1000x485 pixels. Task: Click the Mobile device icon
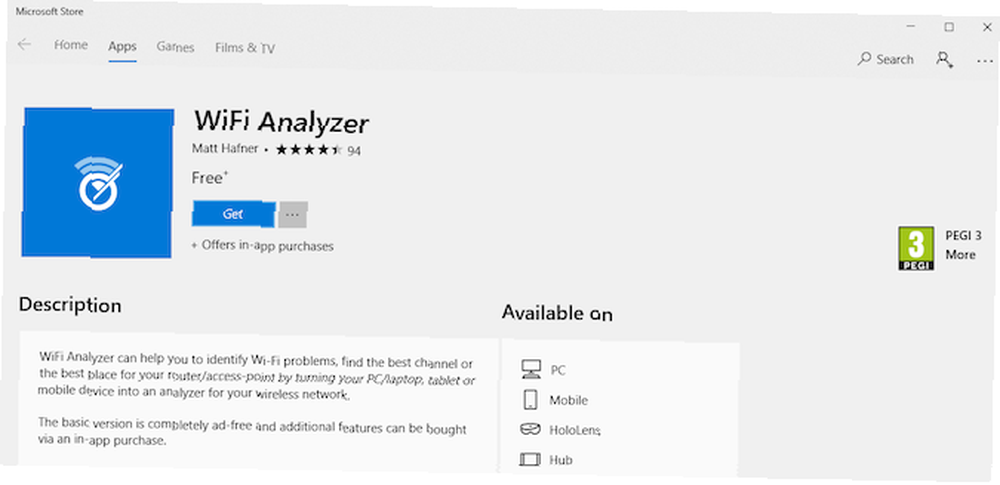click(531, 399)
